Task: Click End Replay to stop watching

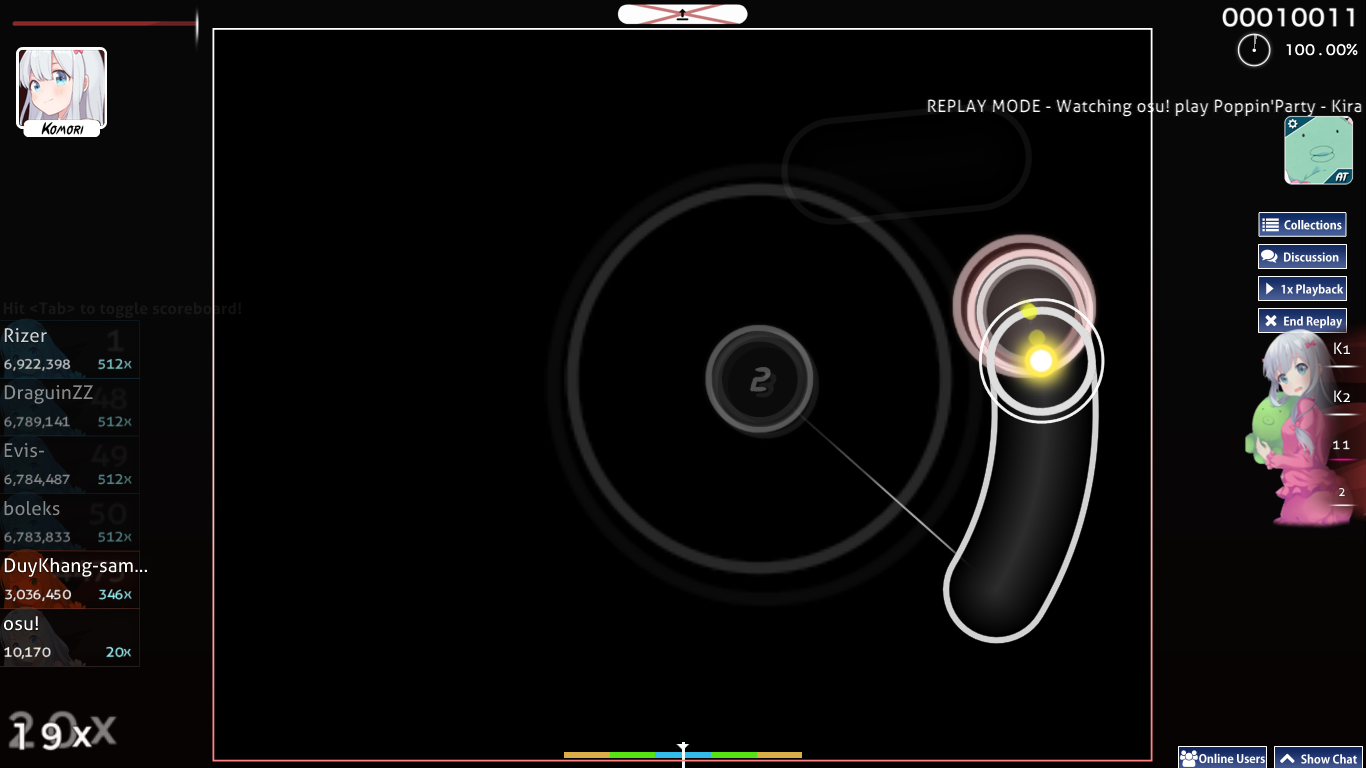Action: tap(1302, 321)
